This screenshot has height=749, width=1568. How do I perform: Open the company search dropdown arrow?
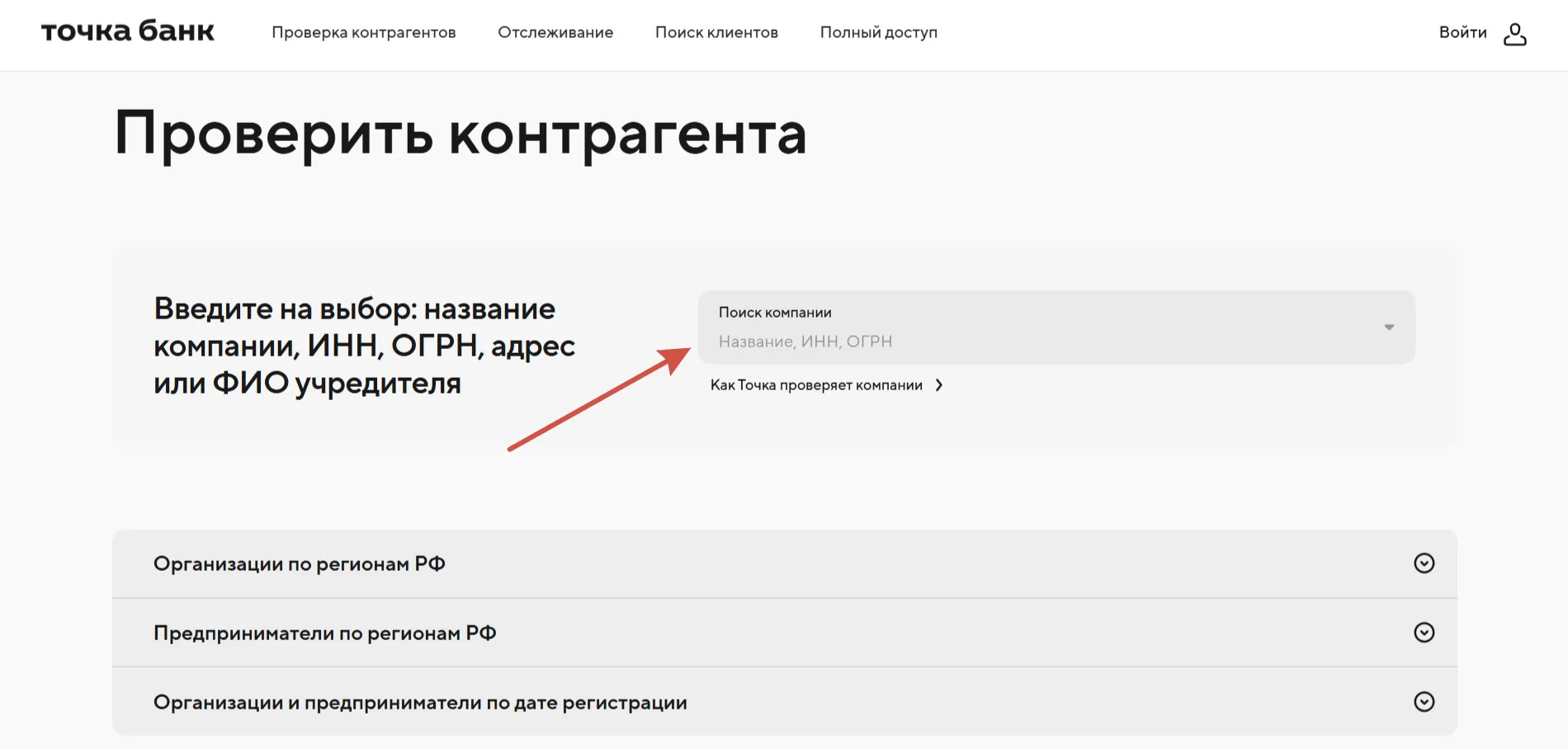tap(1389, 327)
